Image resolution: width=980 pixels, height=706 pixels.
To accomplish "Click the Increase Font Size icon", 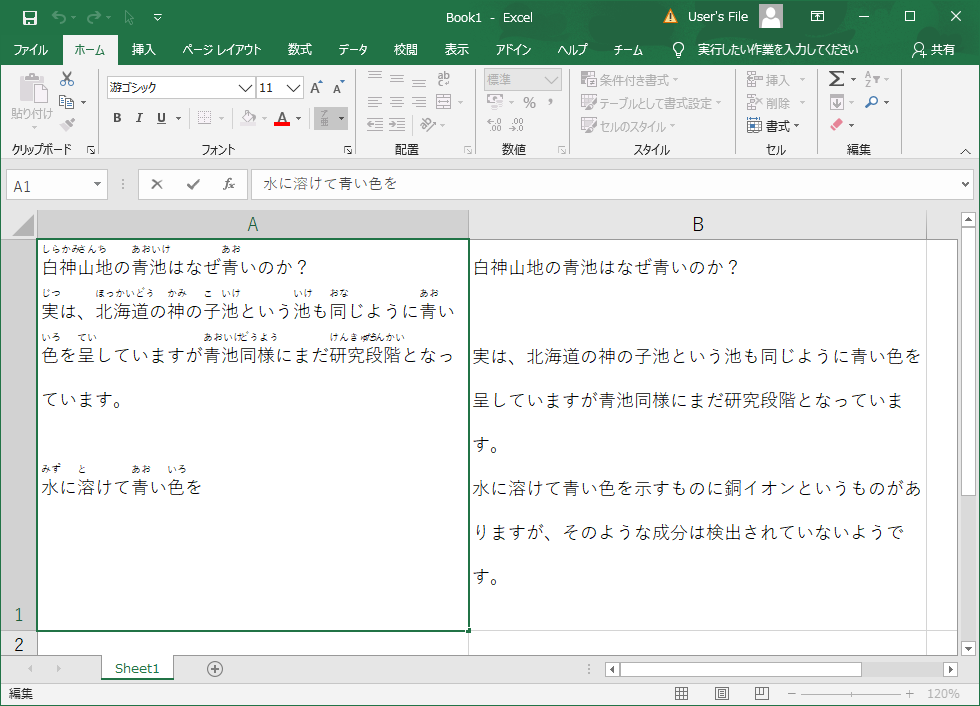I will pos(317,88).
